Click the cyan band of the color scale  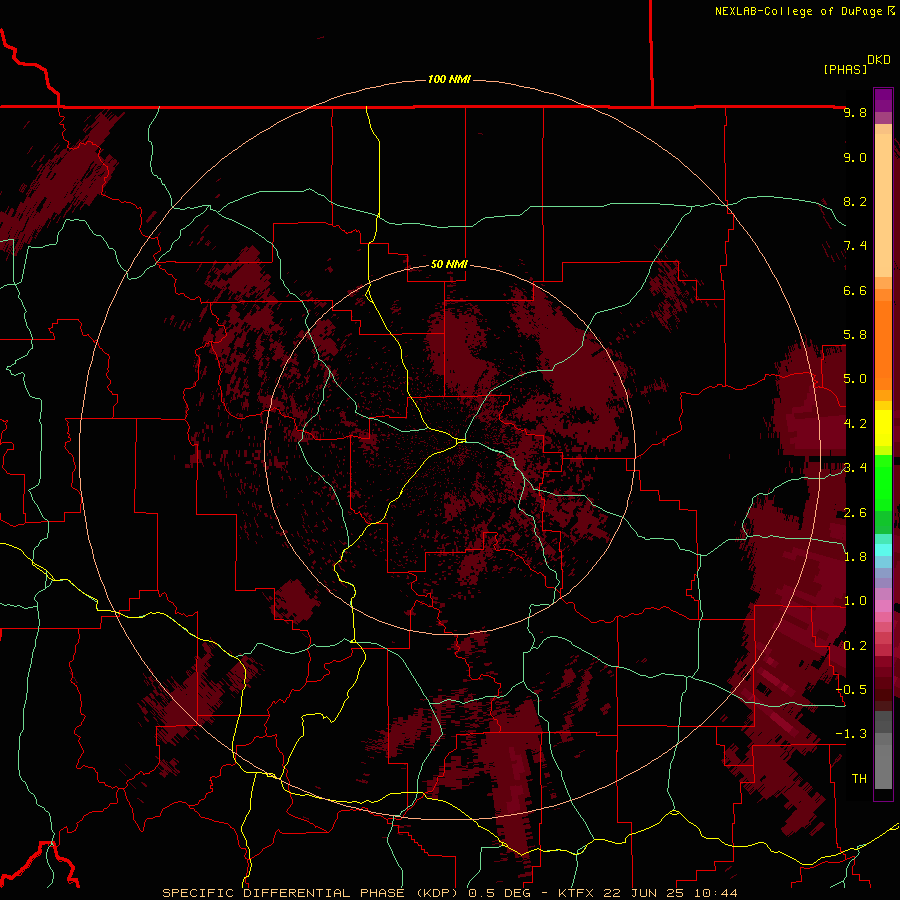883,550
